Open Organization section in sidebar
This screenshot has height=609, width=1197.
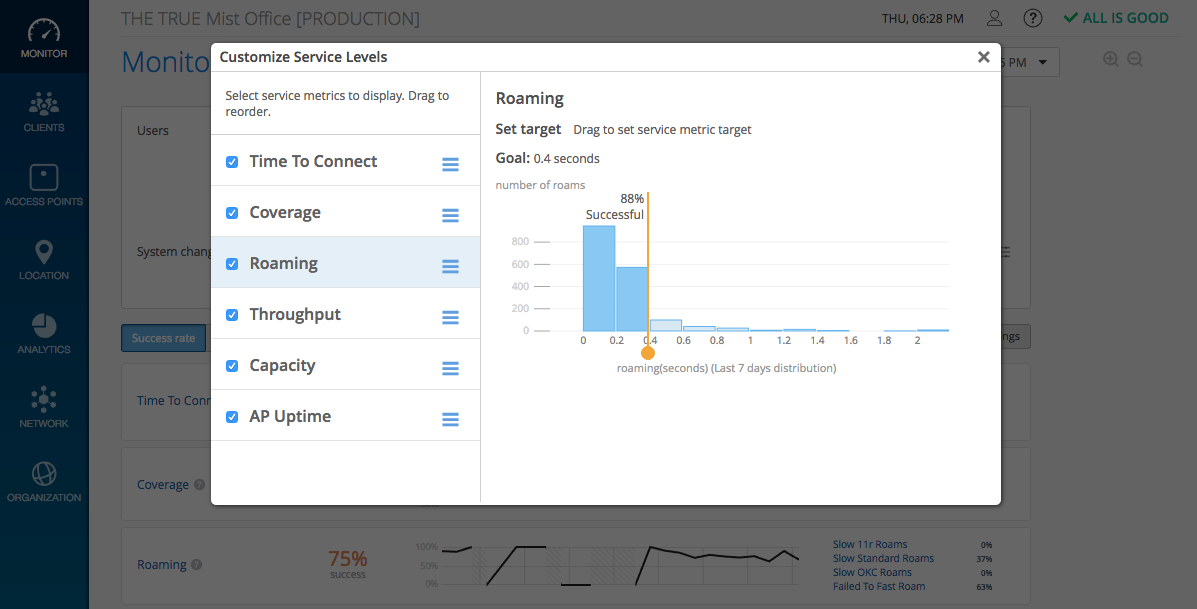(44, 481)
